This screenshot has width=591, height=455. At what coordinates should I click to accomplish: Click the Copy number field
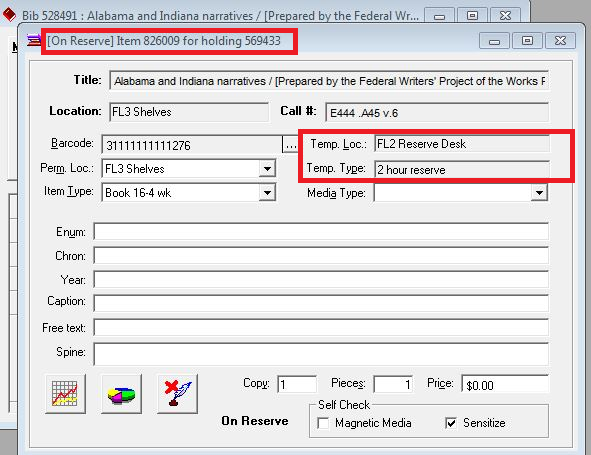click(x=297, y=384)
